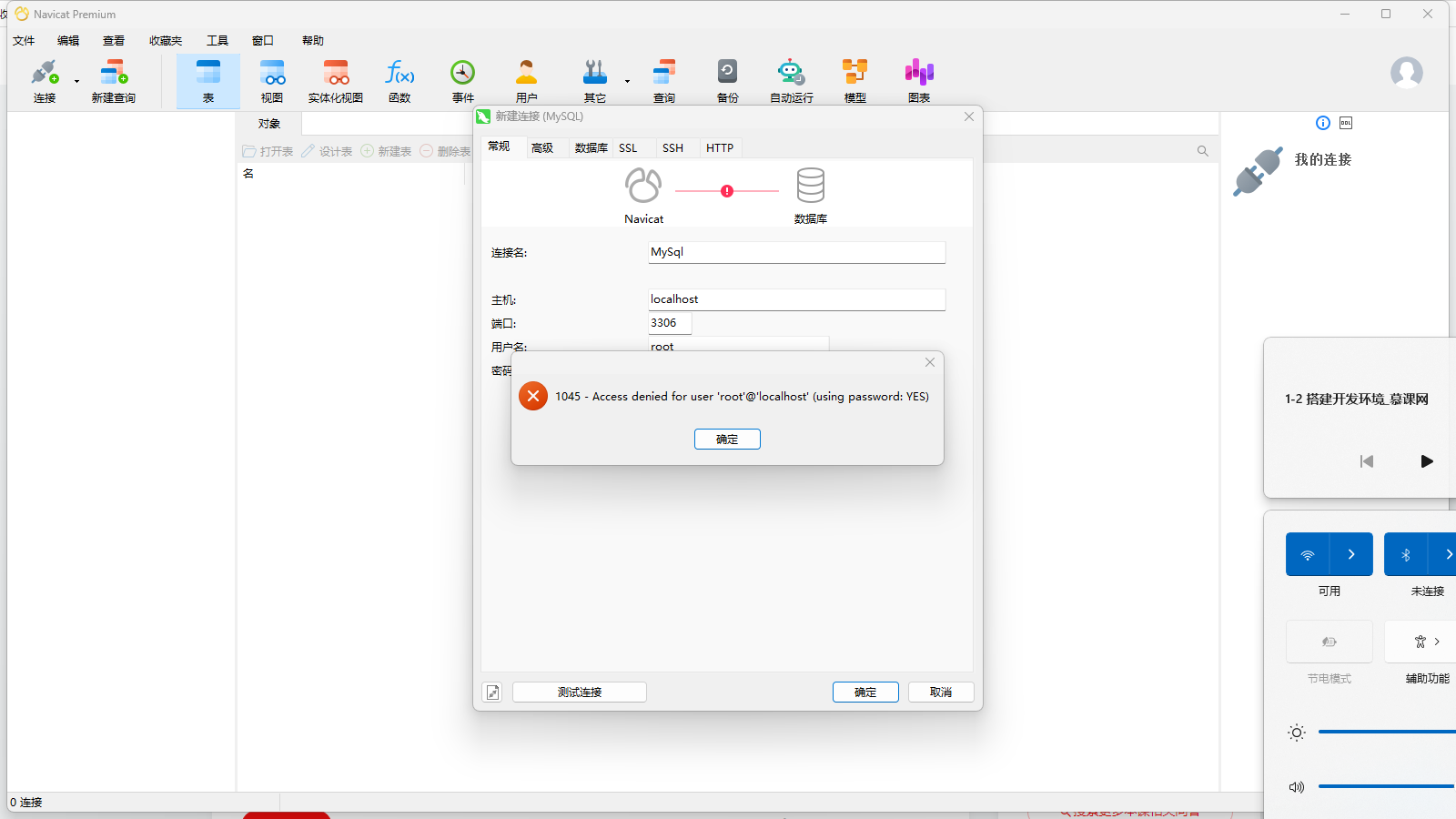This screenshot has width=1456, height=819.
Task: Switch to the HTTP tab
Action: click(x=720, y=148)
